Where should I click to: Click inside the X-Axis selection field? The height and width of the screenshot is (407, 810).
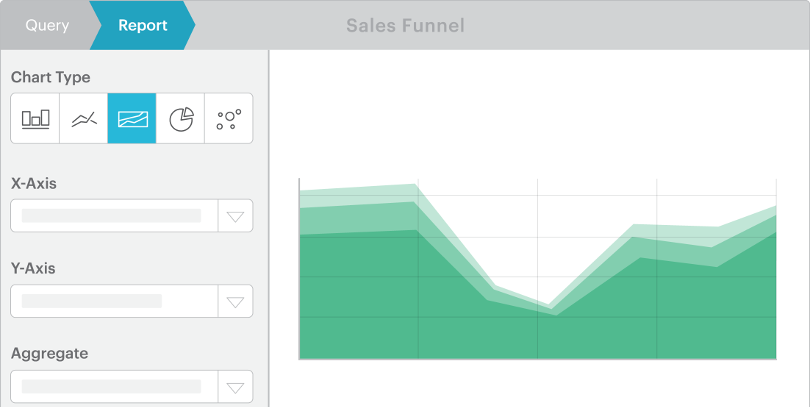coord(112,216)
